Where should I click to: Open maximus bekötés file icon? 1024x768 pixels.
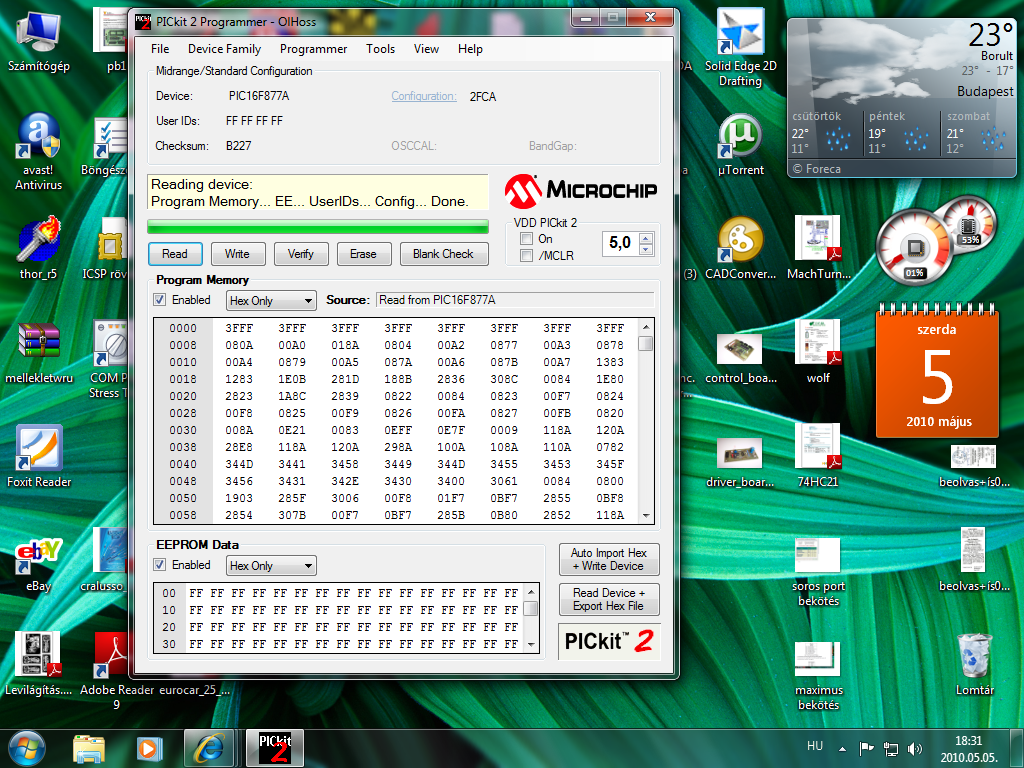point(818,677)
